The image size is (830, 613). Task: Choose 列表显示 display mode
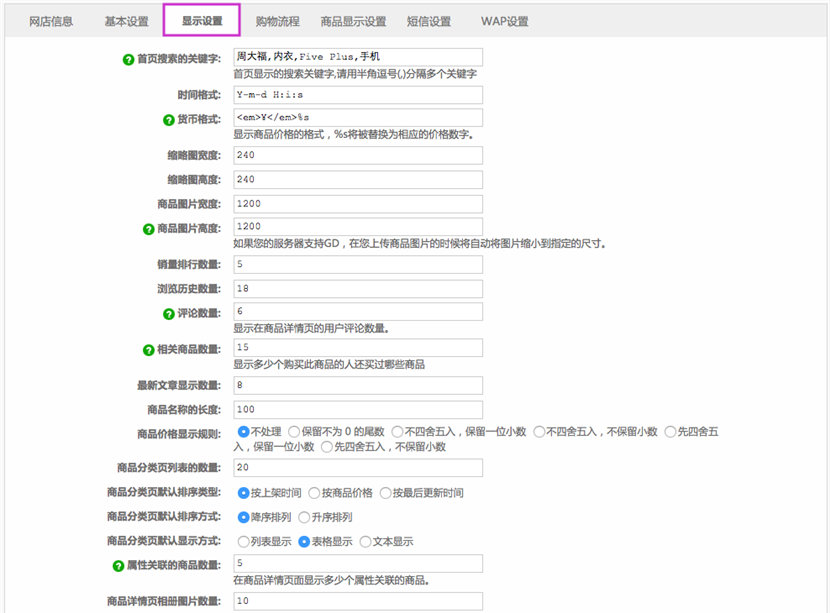[x=243, y=542]
